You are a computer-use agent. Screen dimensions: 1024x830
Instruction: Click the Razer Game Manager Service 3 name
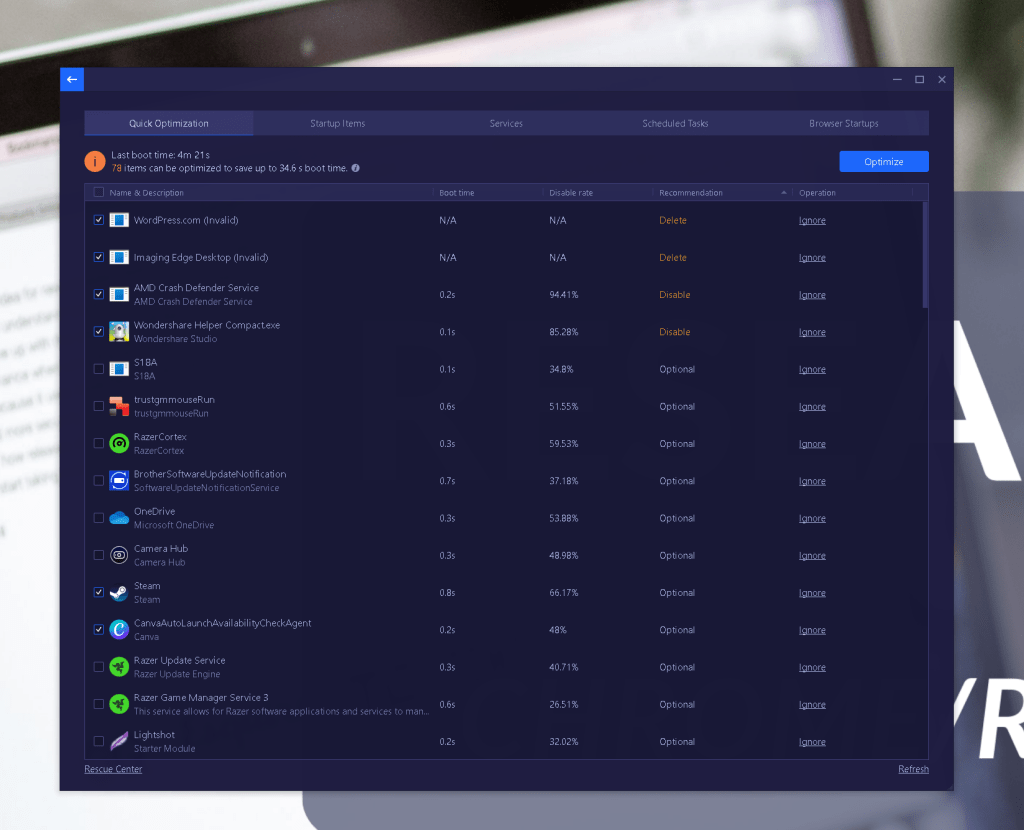(x=201, y=697)
